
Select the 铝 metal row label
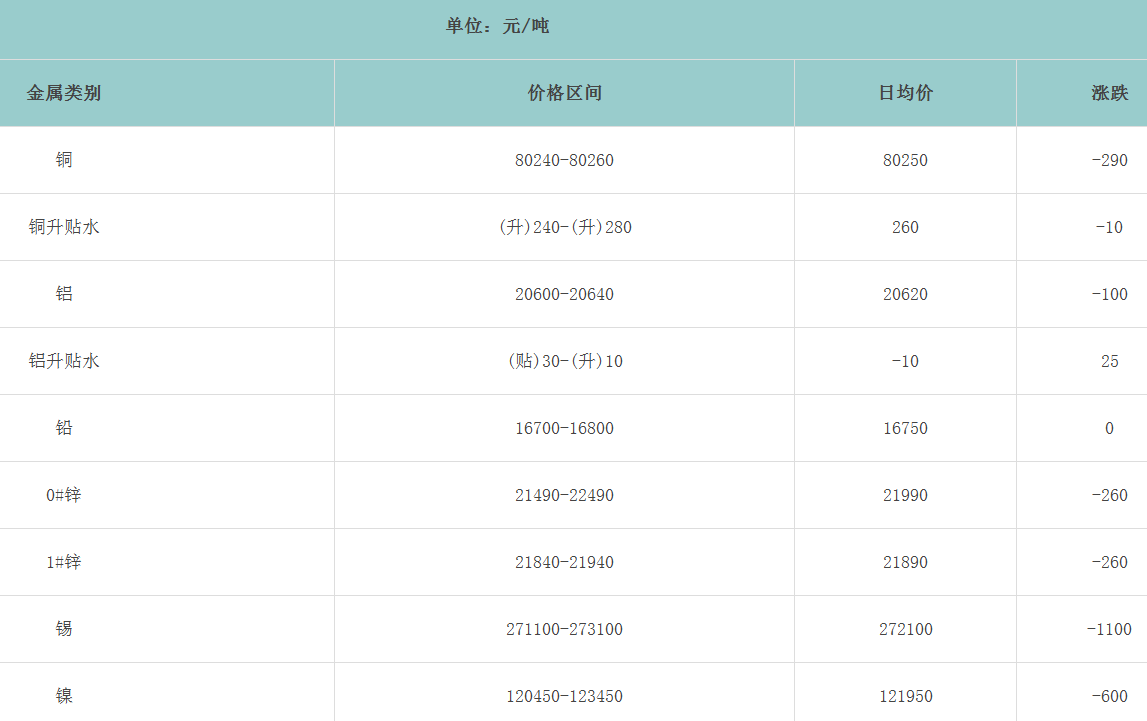click(64, 294)
